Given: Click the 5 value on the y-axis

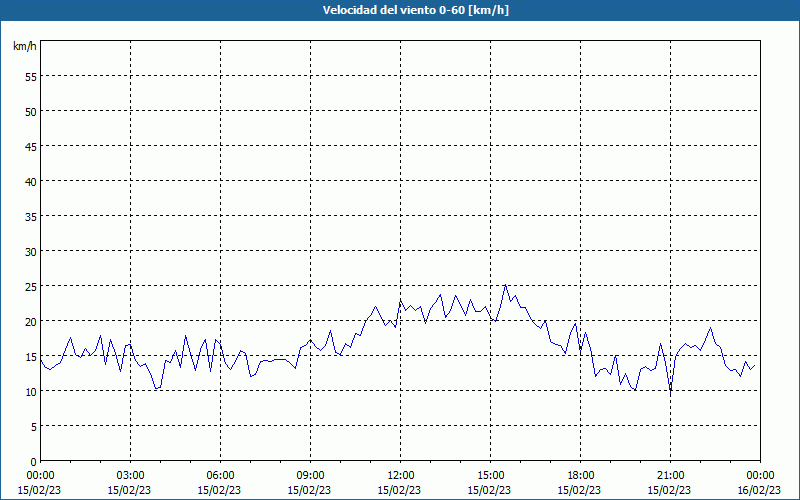Looking at the screenshot, I should tap(34, 427).
